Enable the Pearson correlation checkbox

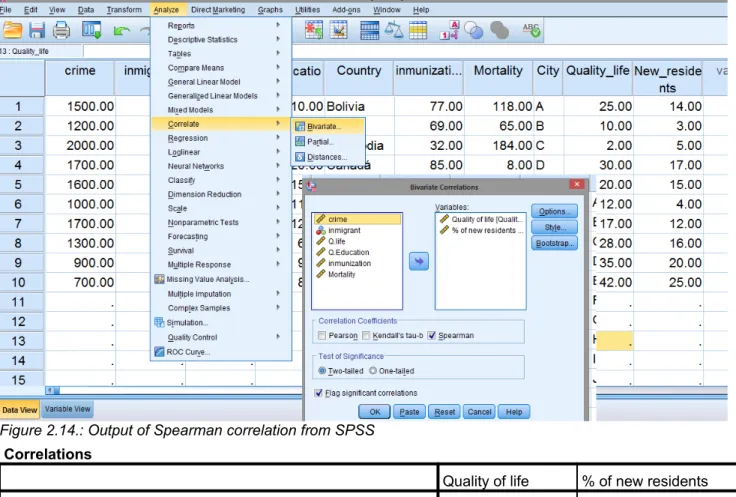click(x=322, y=336)
